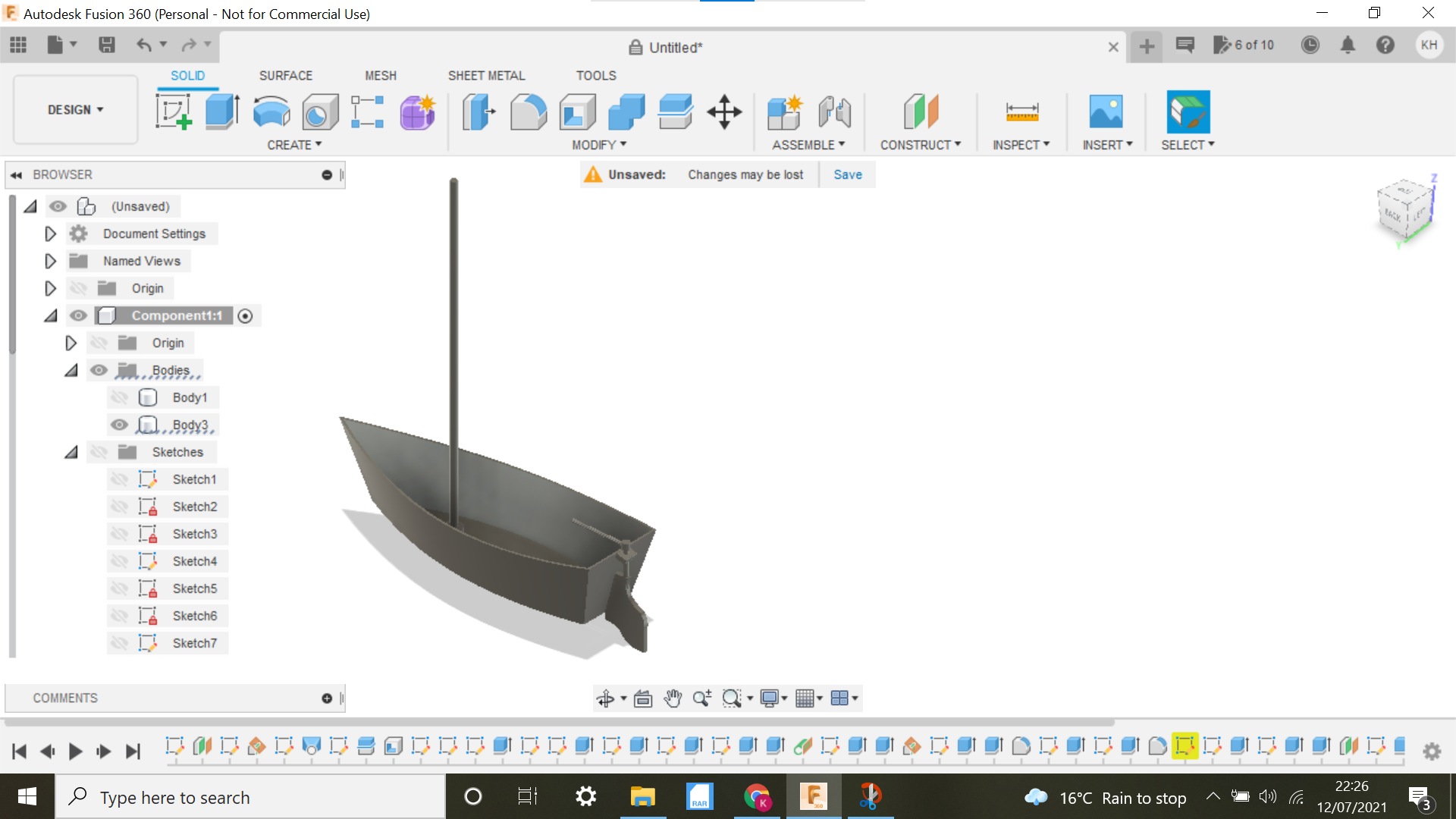
Task: Click the Save button in the warning bar
Action: 847,174
